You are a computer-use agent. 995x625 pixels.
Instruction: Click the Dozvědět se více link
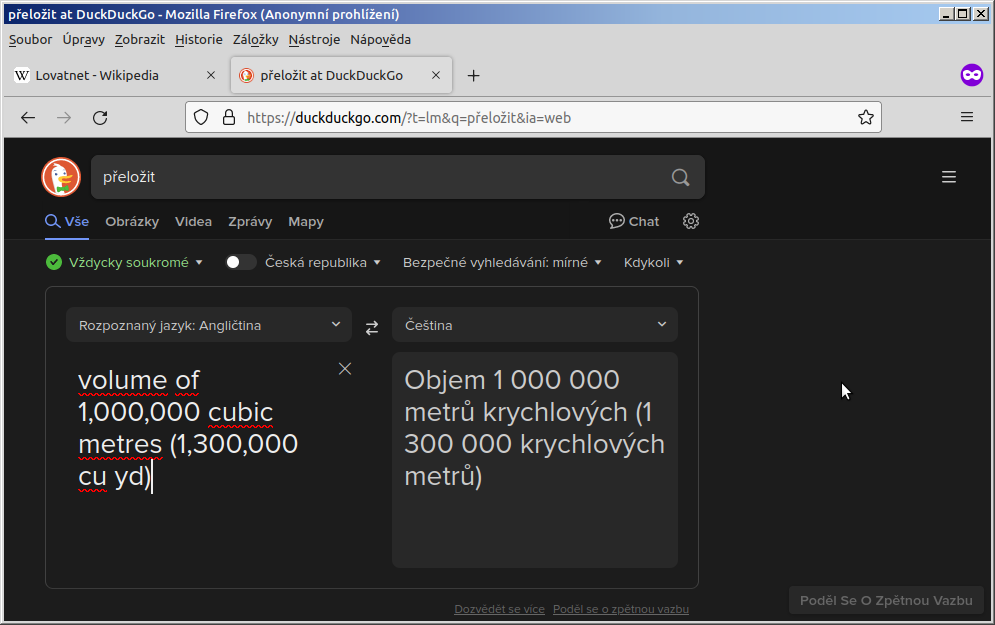click(x=499, y=609)
